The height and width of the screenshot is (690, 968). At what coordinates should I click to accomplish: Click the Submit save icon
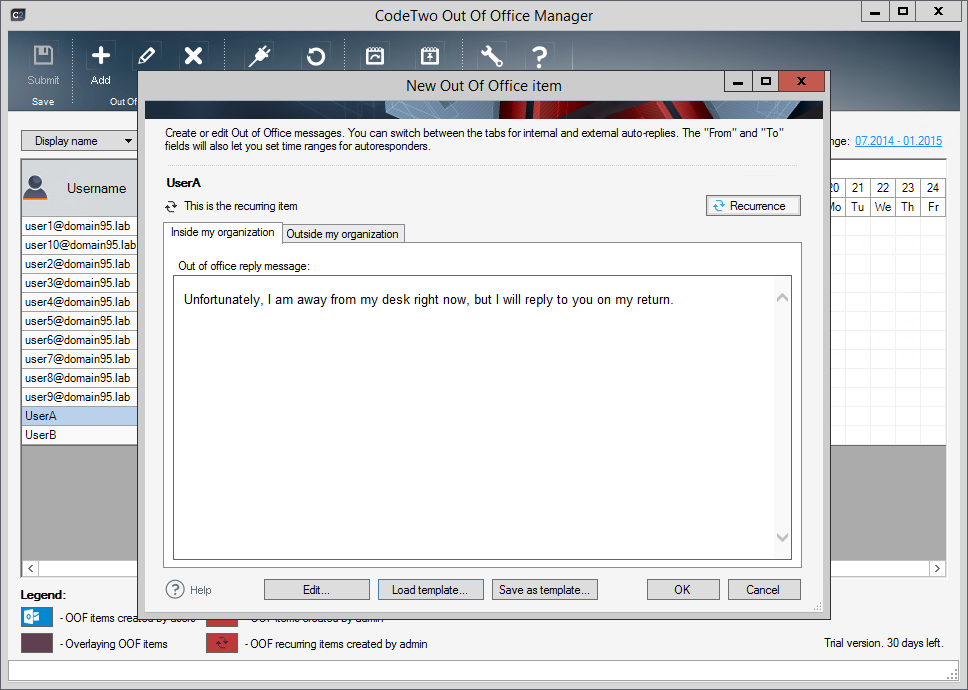click(43, 56)
